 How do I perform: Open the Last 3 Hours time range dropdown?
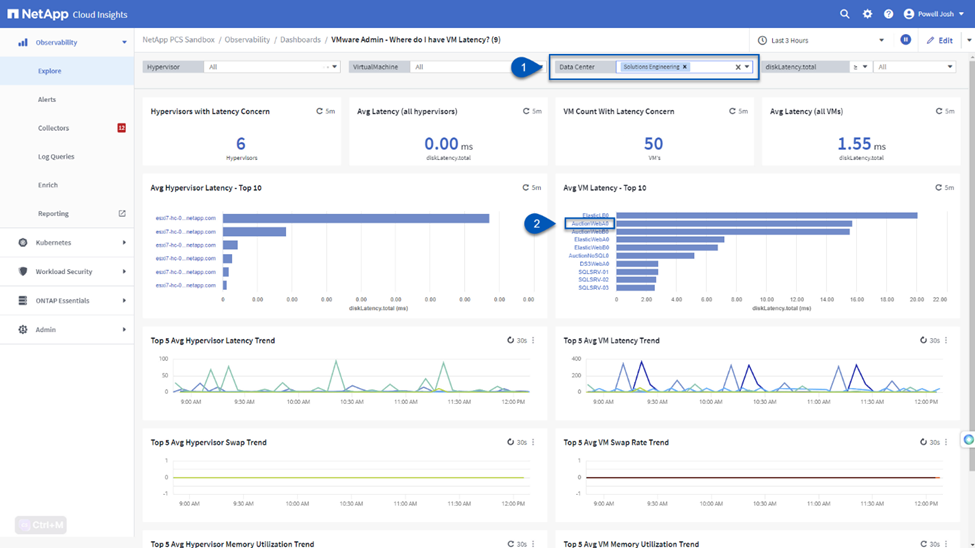(820, 40)
